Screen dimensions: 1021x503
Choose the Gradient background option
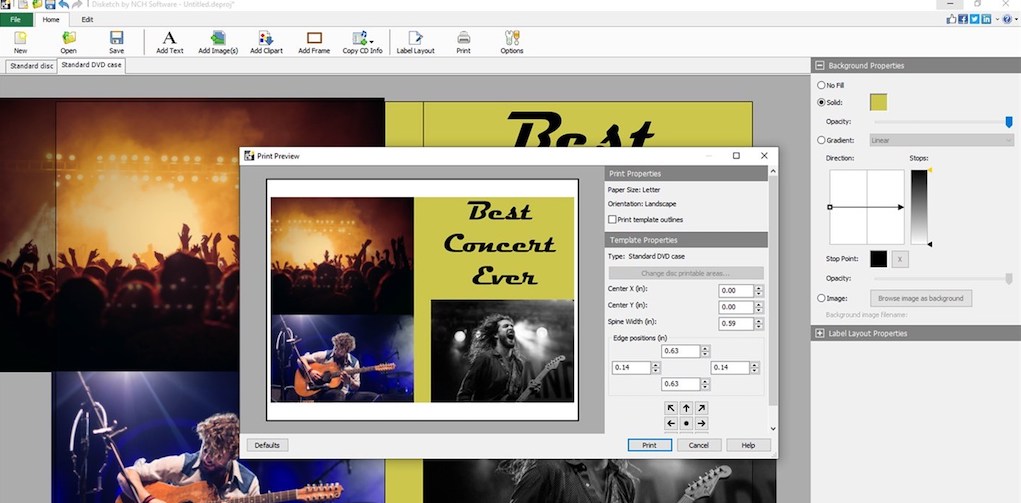tap(822, 140)
